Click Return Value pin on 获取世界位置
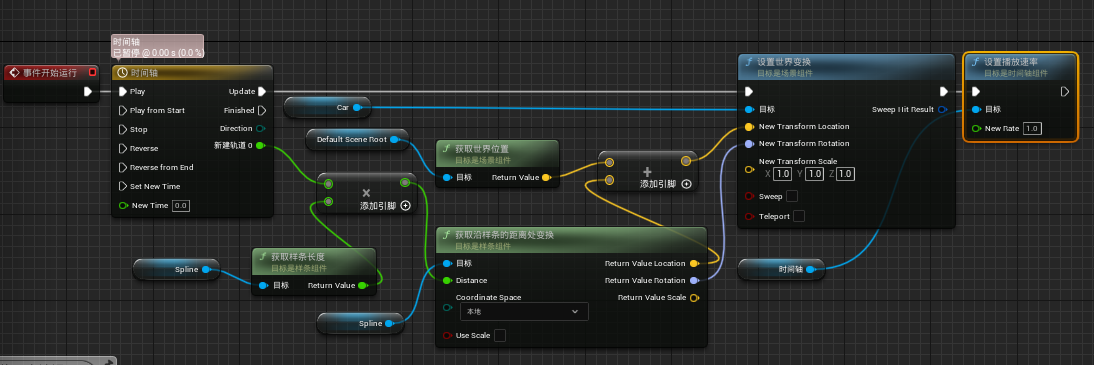The height and width of the screenshot is (365, 1094). point(546,178)
